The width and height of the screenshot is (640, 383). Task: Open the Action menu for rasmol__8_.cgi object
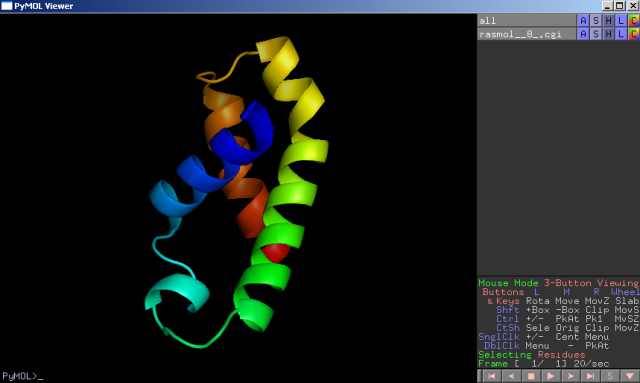583,34
